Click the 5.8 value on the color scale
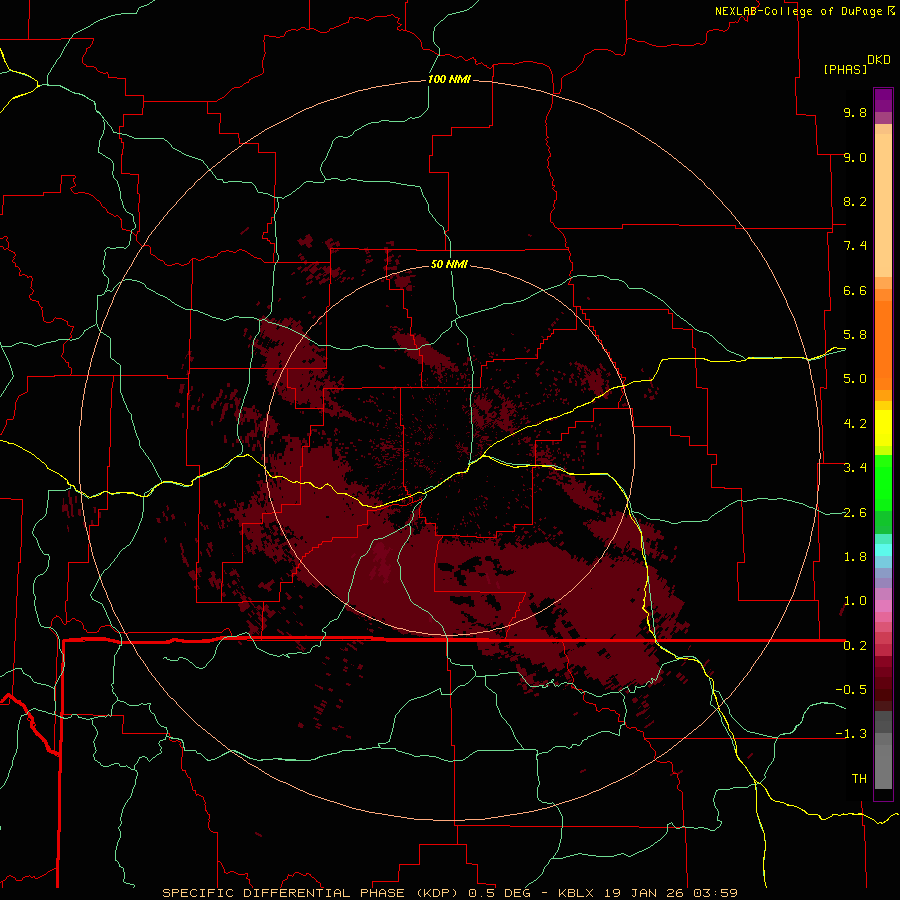Viewport: 900px width, 900px height. [855, 335]
